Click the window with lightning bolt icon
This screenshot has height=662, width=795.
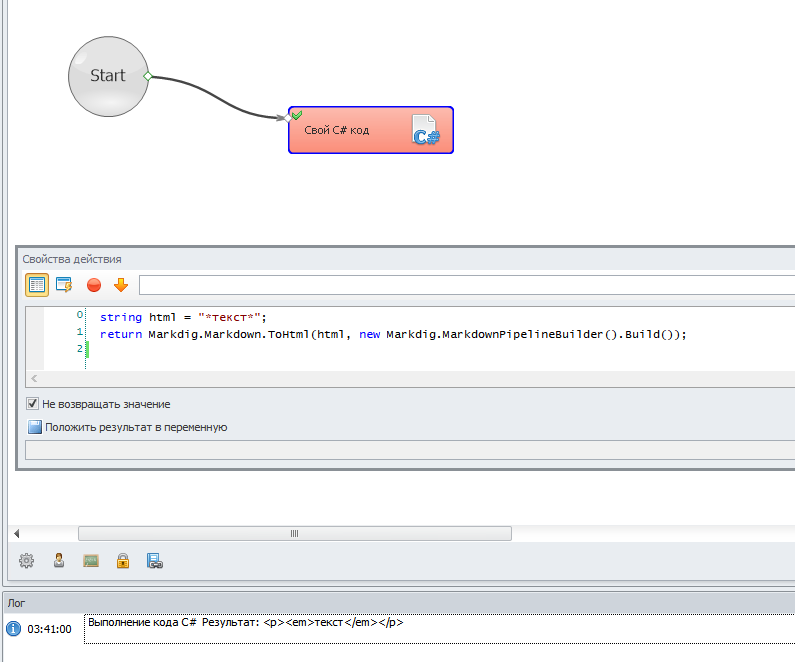click(x=64, y=285)
